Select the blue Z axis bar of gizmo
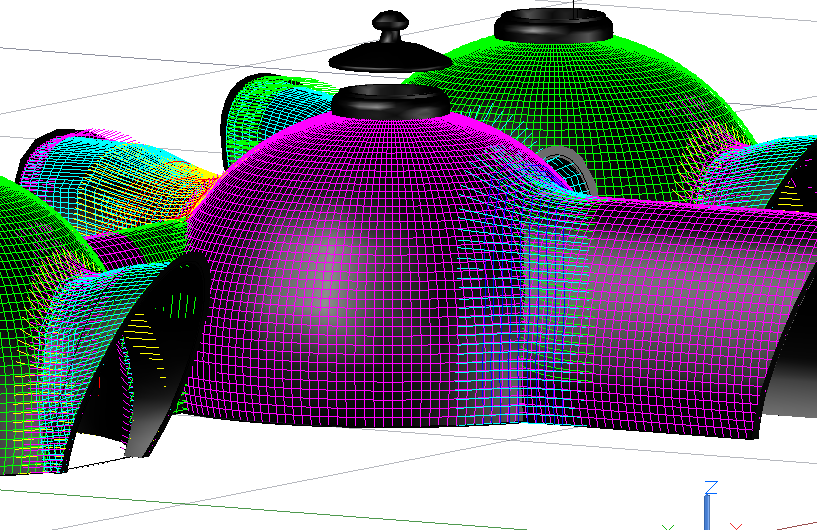This screenshot has width=817, height=530. click(x=707, y=513)
